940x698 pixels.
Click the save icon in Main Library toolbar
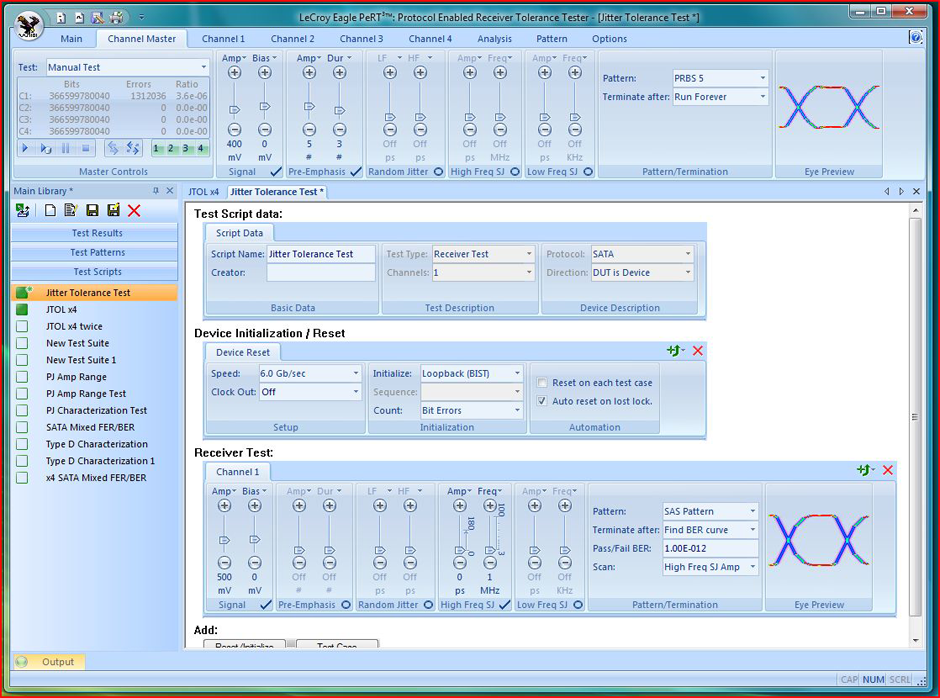pos(92,210)
